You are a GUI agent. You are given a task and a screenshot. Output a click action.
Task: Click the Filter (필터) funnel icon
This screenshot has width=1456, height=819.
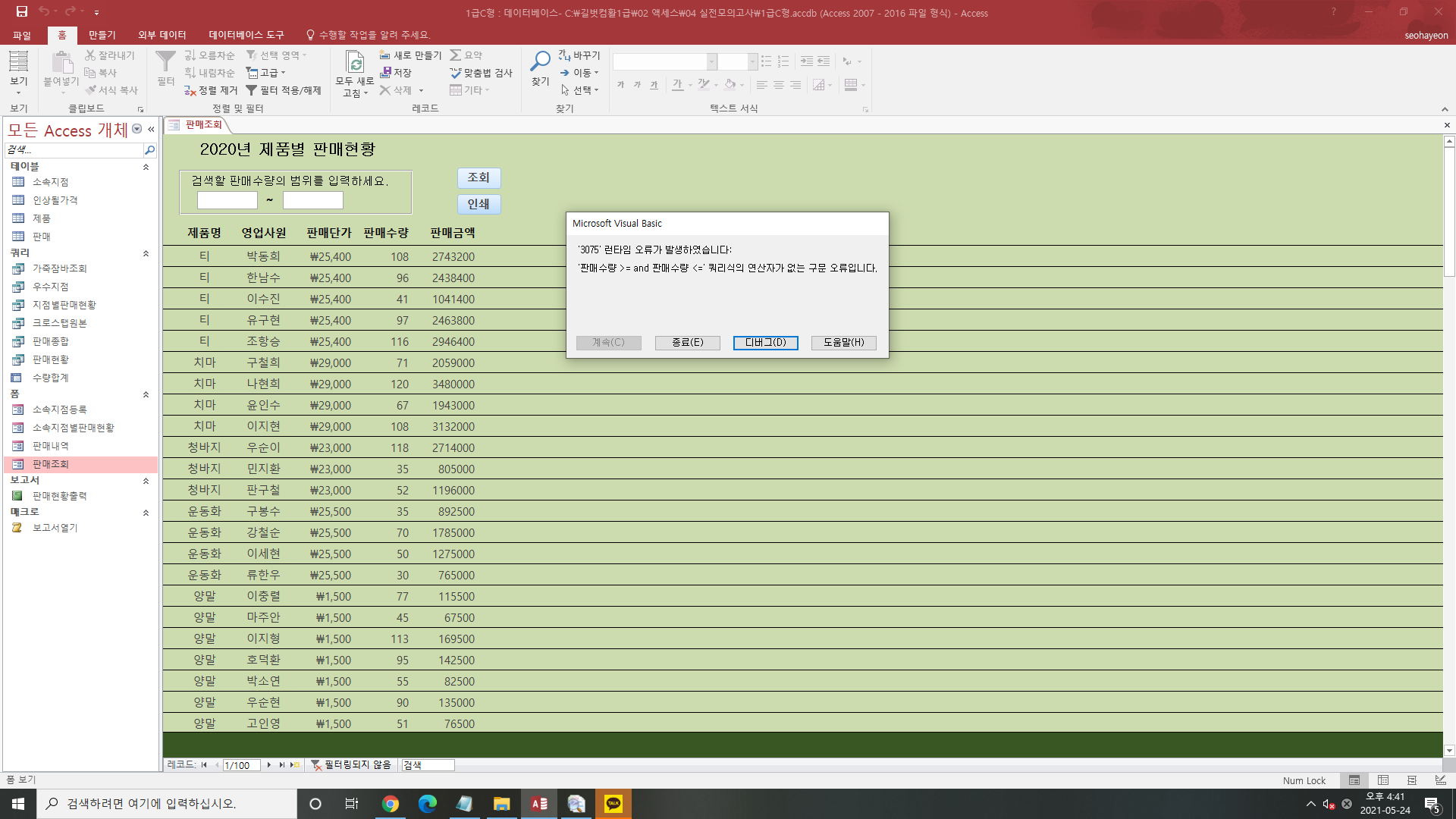coord(165,62)
